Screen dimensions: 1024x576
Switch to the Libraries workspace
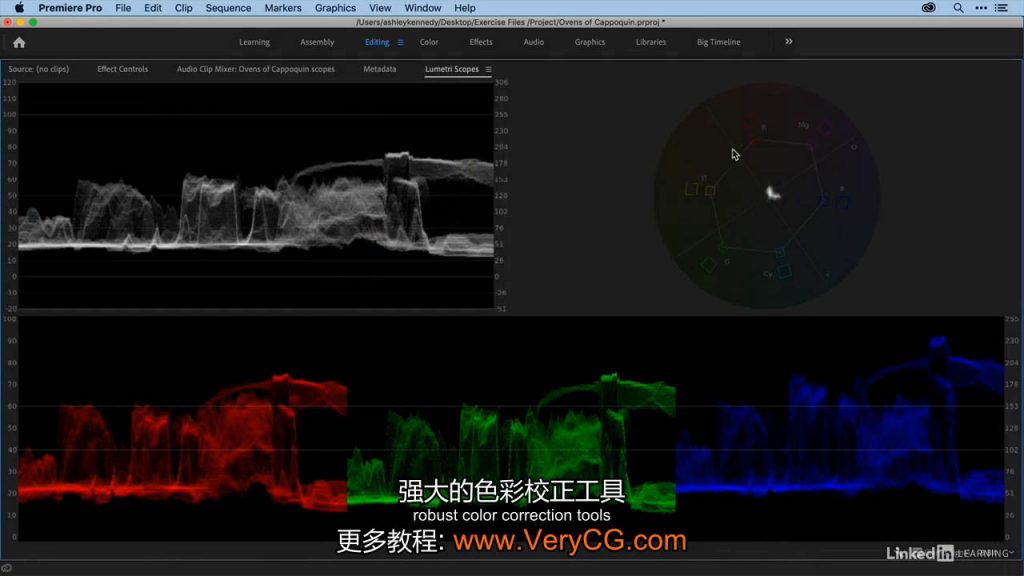coord(651,42)
